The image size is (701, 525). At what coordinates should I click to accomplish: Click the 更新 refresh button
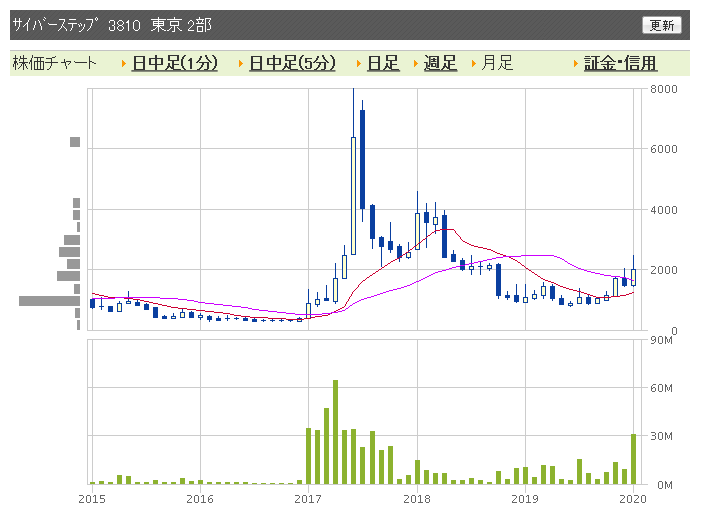662,25
